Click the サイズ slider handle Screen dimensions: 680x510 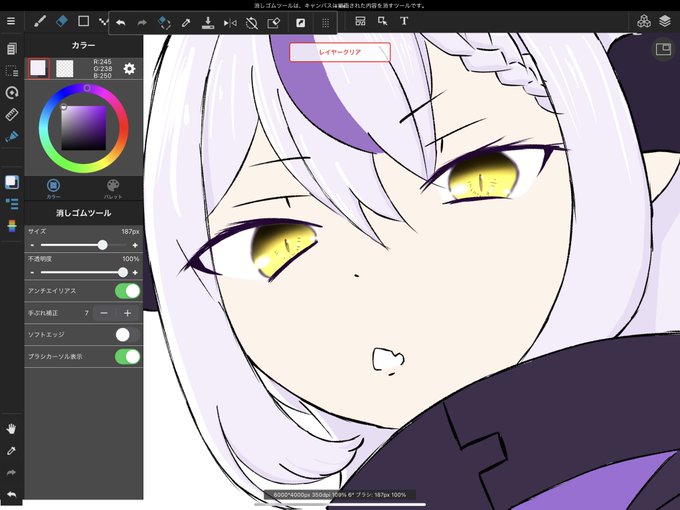point(102,245)
